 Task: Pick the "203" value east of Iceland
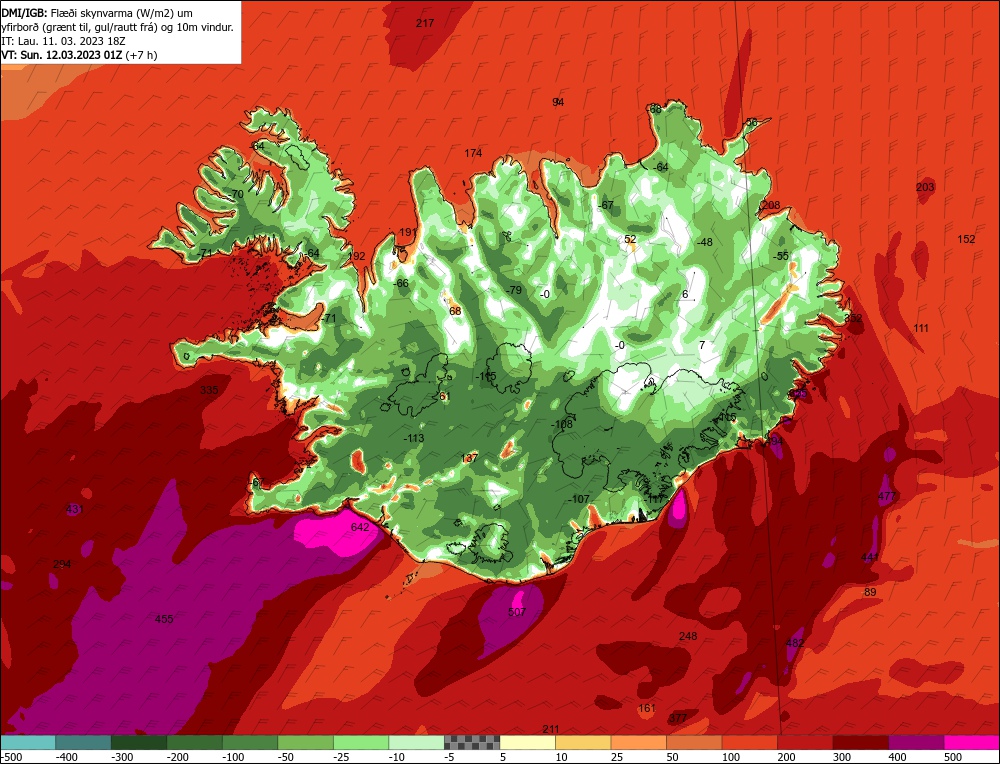pyautogui.click(x=925, y=187)
